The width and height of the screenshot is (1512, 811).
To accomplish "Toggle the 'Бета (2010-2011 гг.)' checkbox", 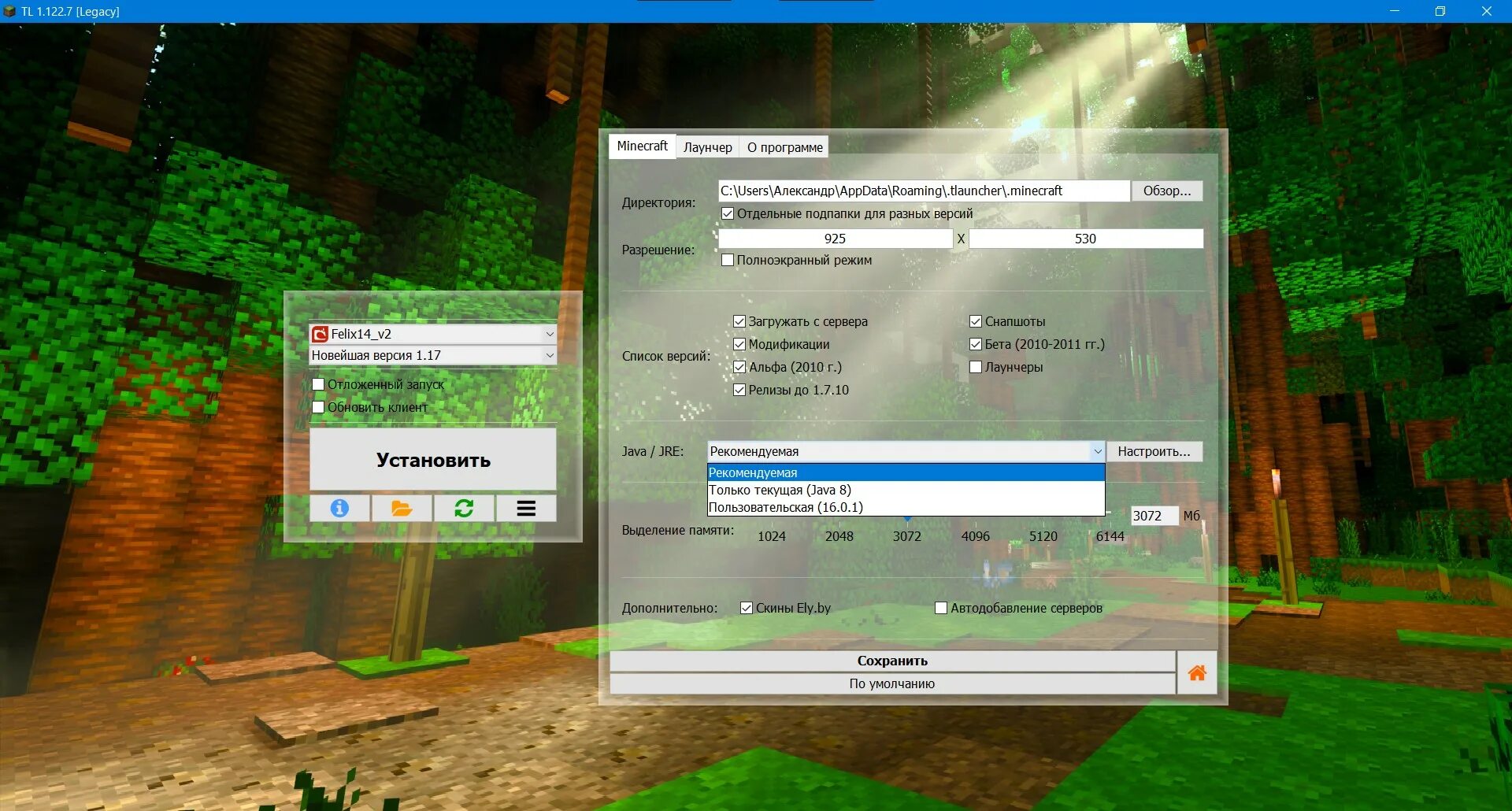I will tap(976, 344).
